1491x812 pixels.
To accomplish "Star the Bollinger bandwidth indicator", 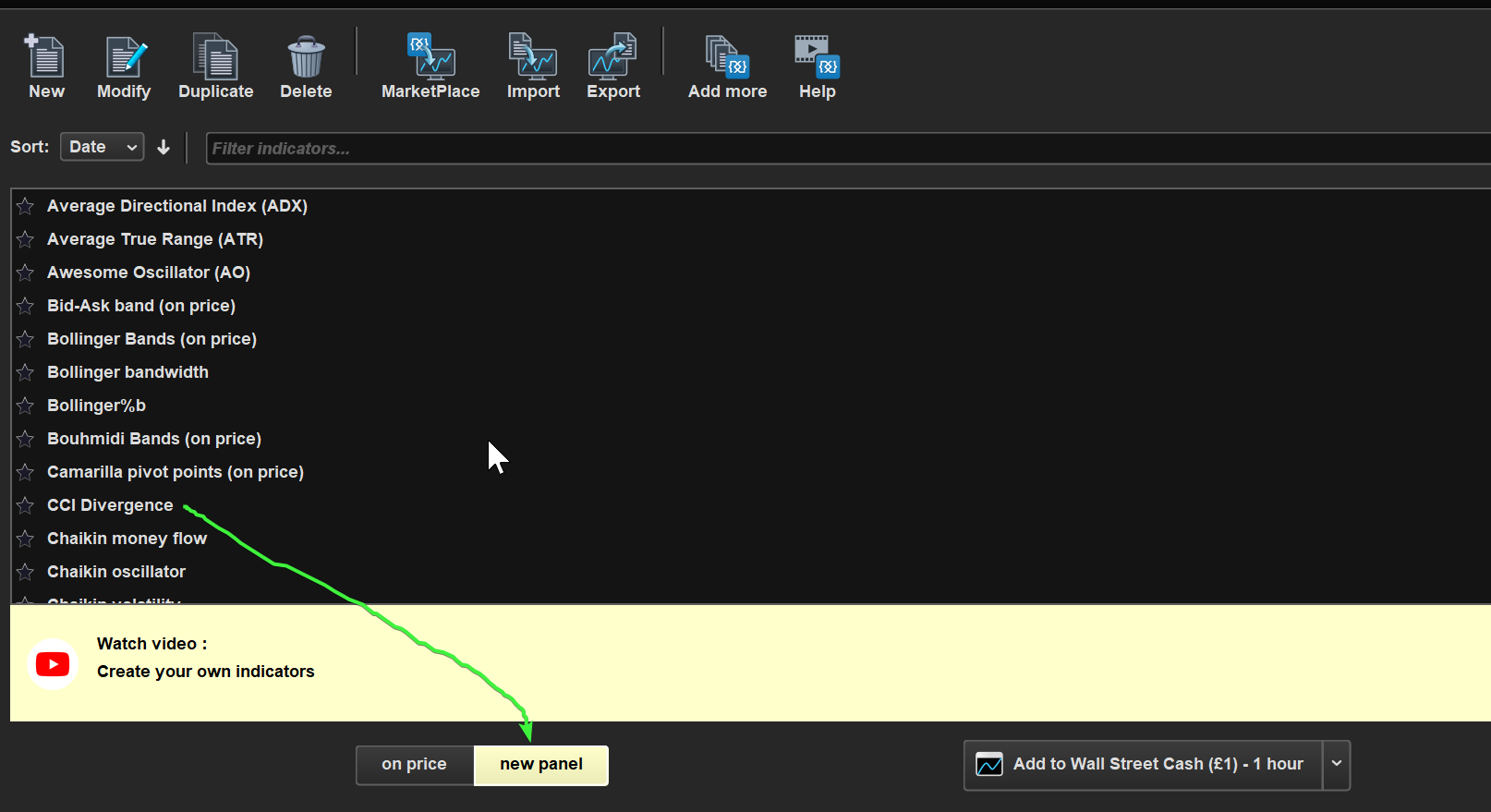I will coord(25,372).
